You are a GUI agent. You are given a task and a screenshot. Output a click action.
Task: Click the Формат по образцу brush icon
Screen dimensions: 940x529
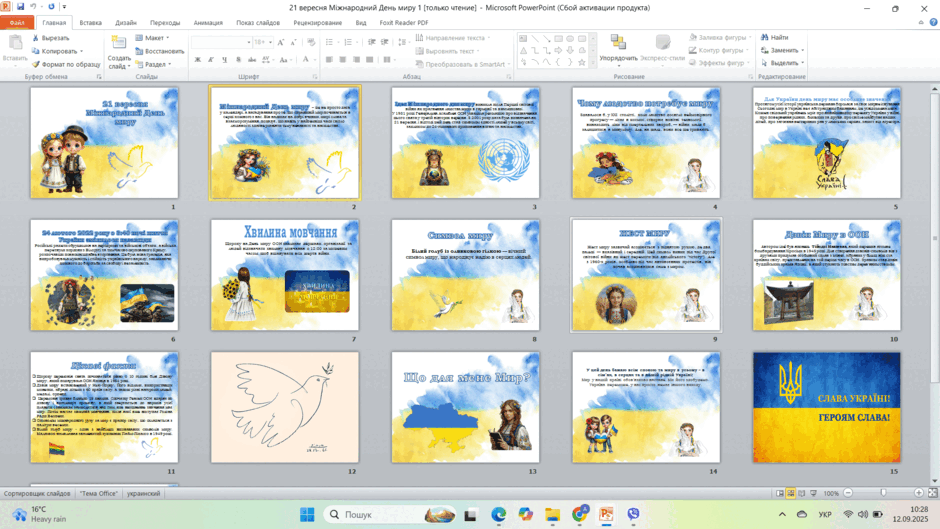(x=35, y=64)
